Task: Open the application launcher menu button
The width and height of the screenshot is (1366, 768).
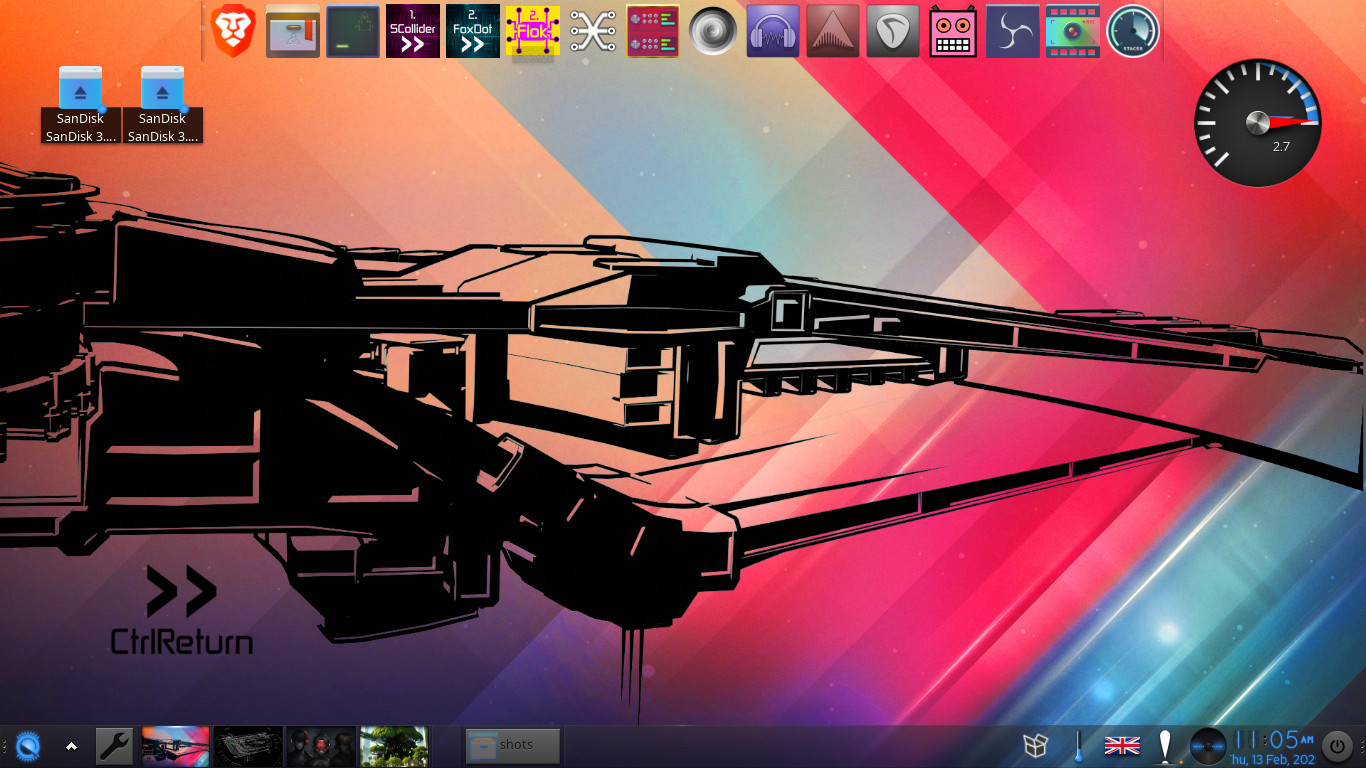Action: point(28,746)
